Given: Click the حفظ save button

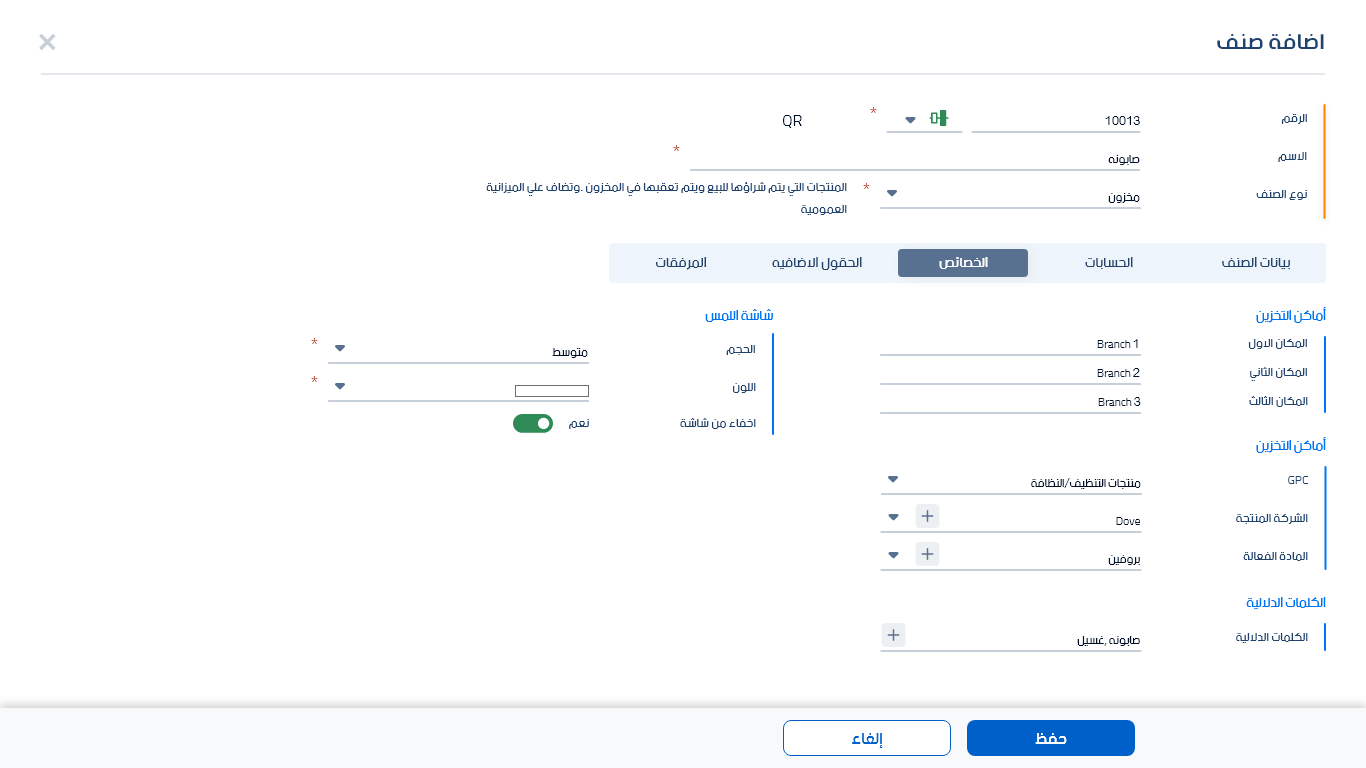Looking at the screenshot, I should (1049, 738).
